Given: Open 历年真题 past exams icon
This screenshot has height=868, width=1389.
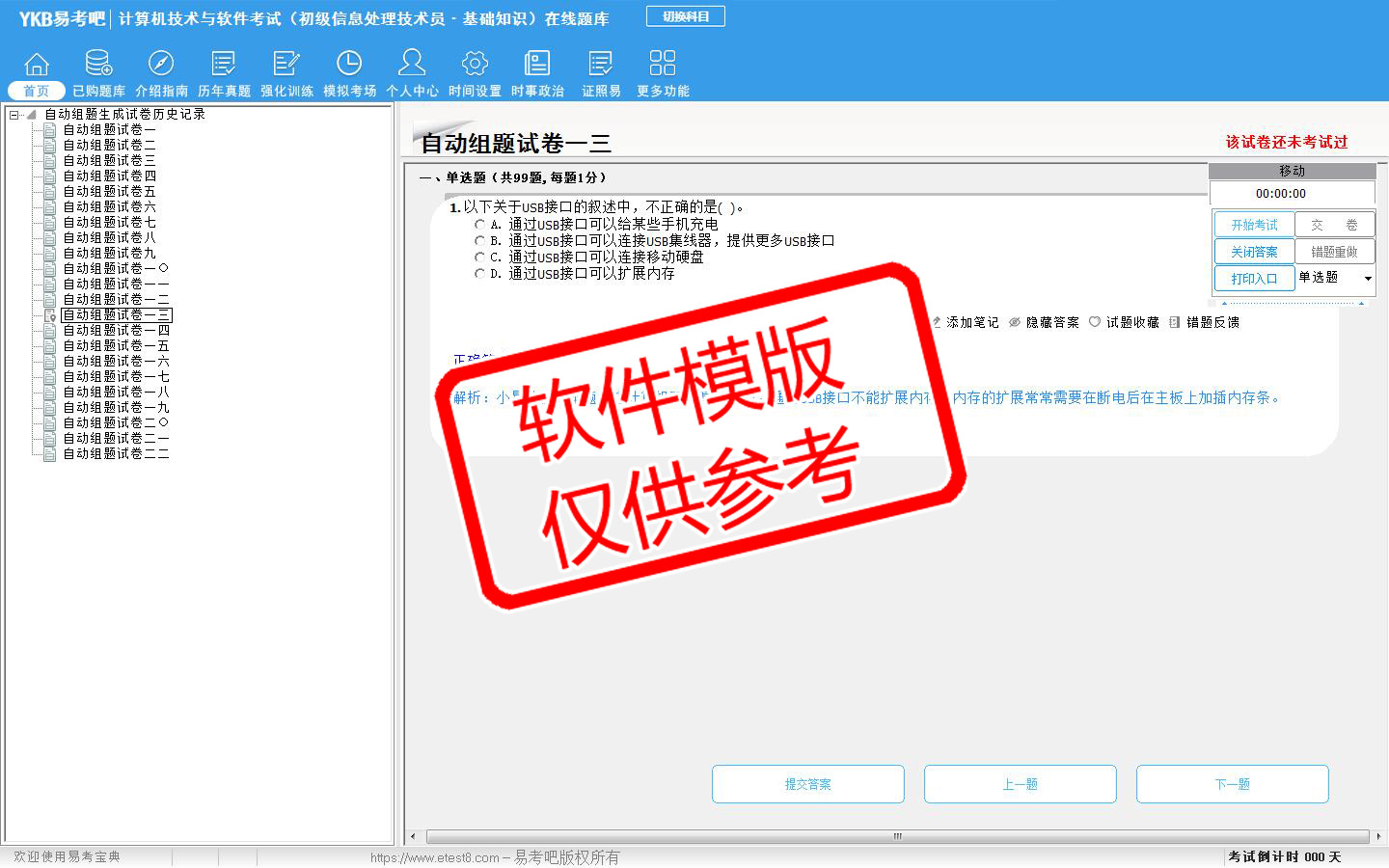Looking at the screenshot, I should 224,64.
